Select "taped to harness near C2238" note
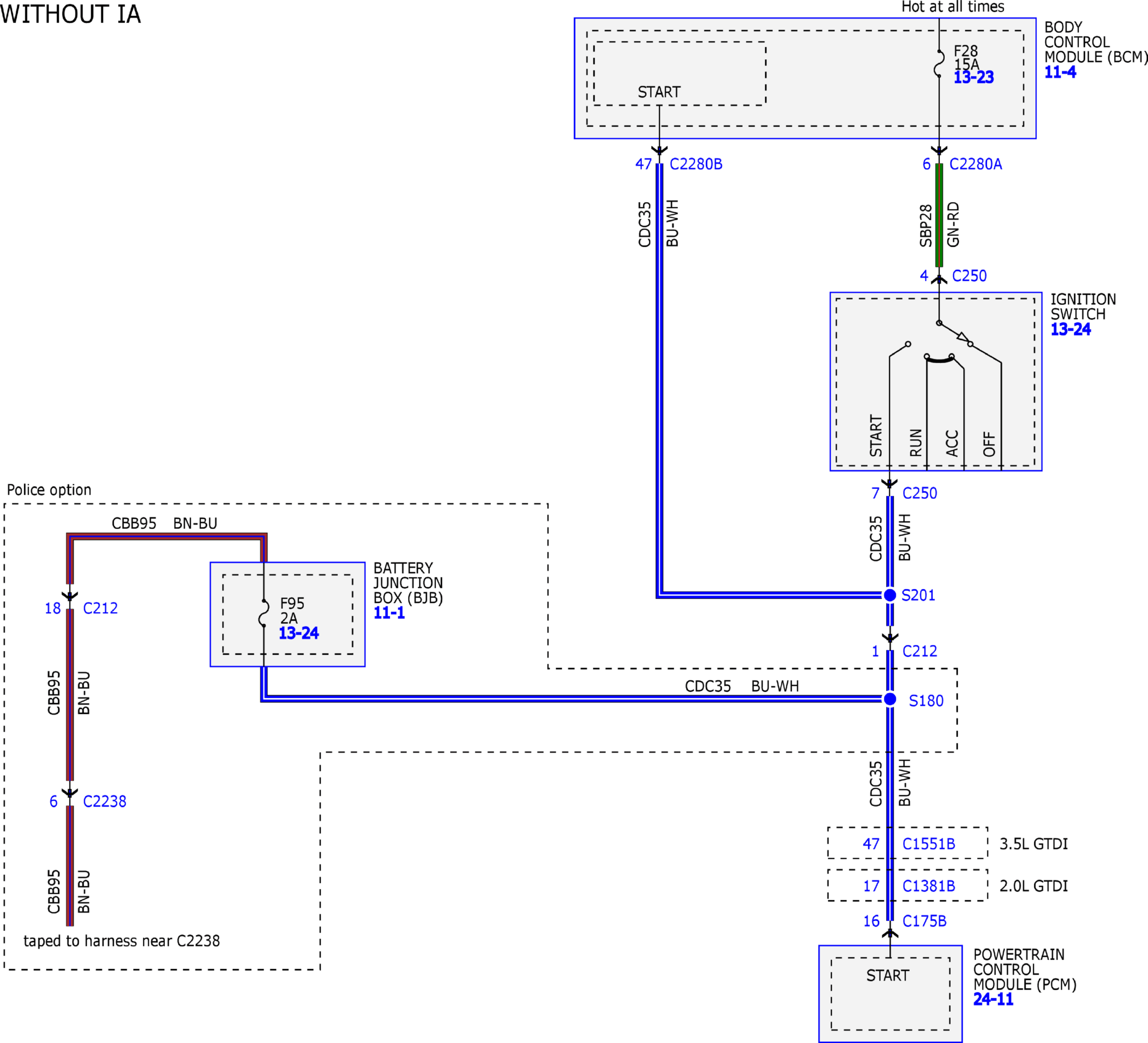The height and width of the screenshot is (1043, 1148). click(x=121, y=941)
